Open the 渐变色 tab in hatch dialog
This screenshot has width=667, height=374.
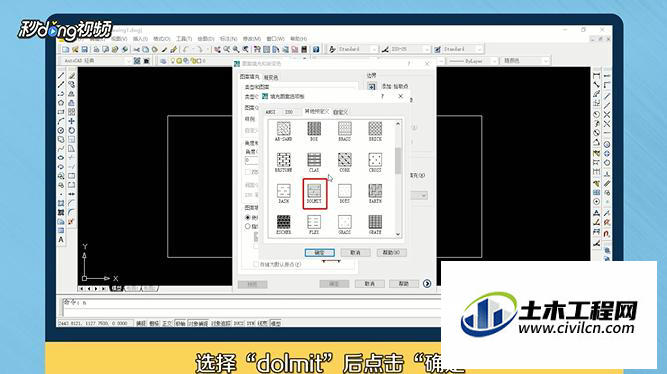click(271, 77)
